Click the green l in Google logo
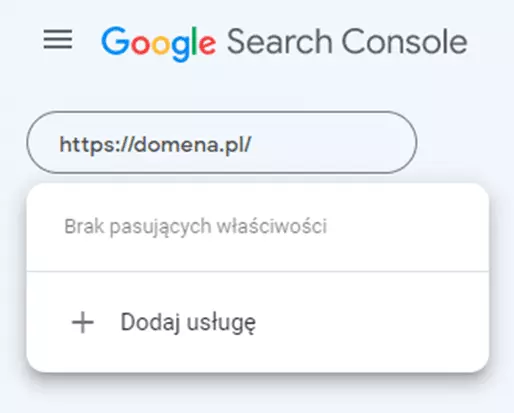 [x=196, y=41]
